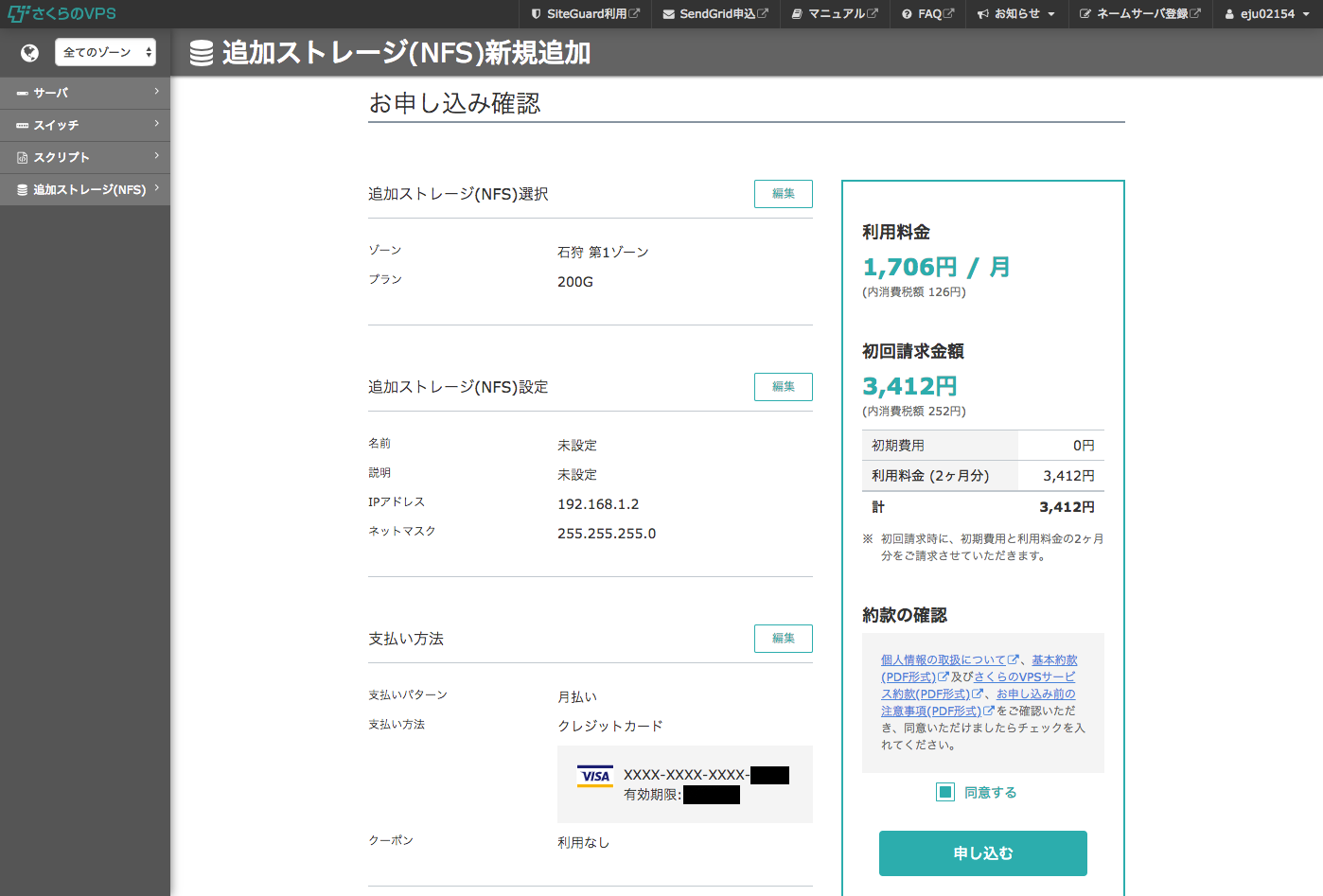This screenshot has width=1323, height=896.
Task: Select スクリプト in the sidebar
Action: click(85, 157)
